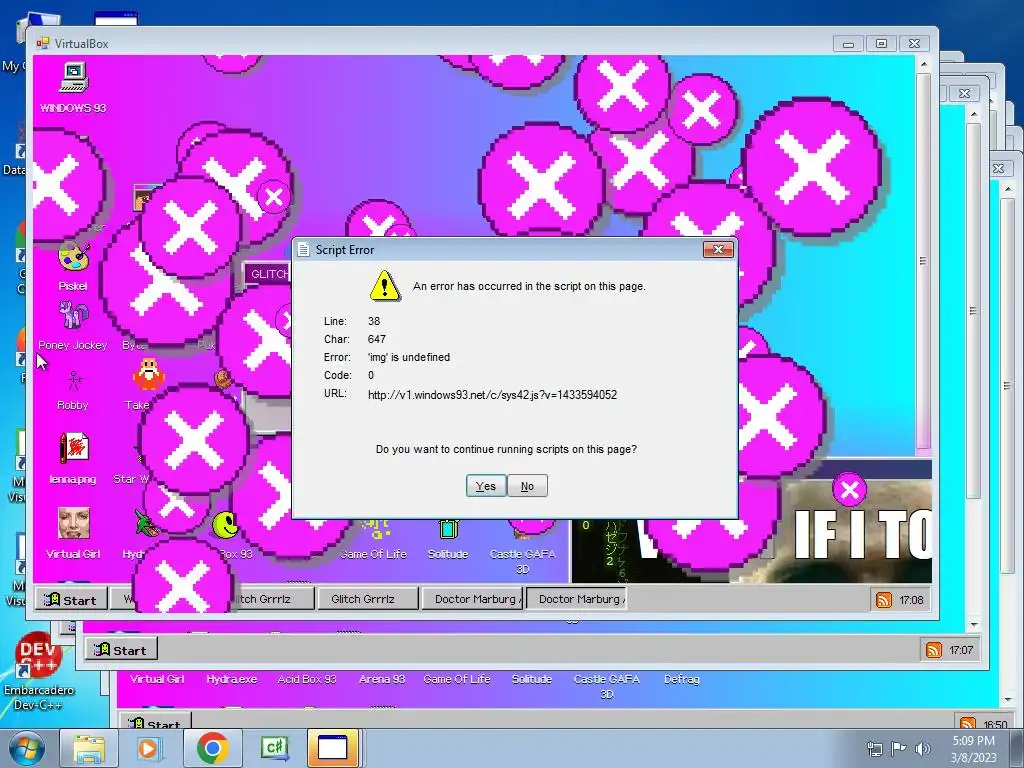Close the Script Error dialog

pyautogui.click(x=718, y=249)
